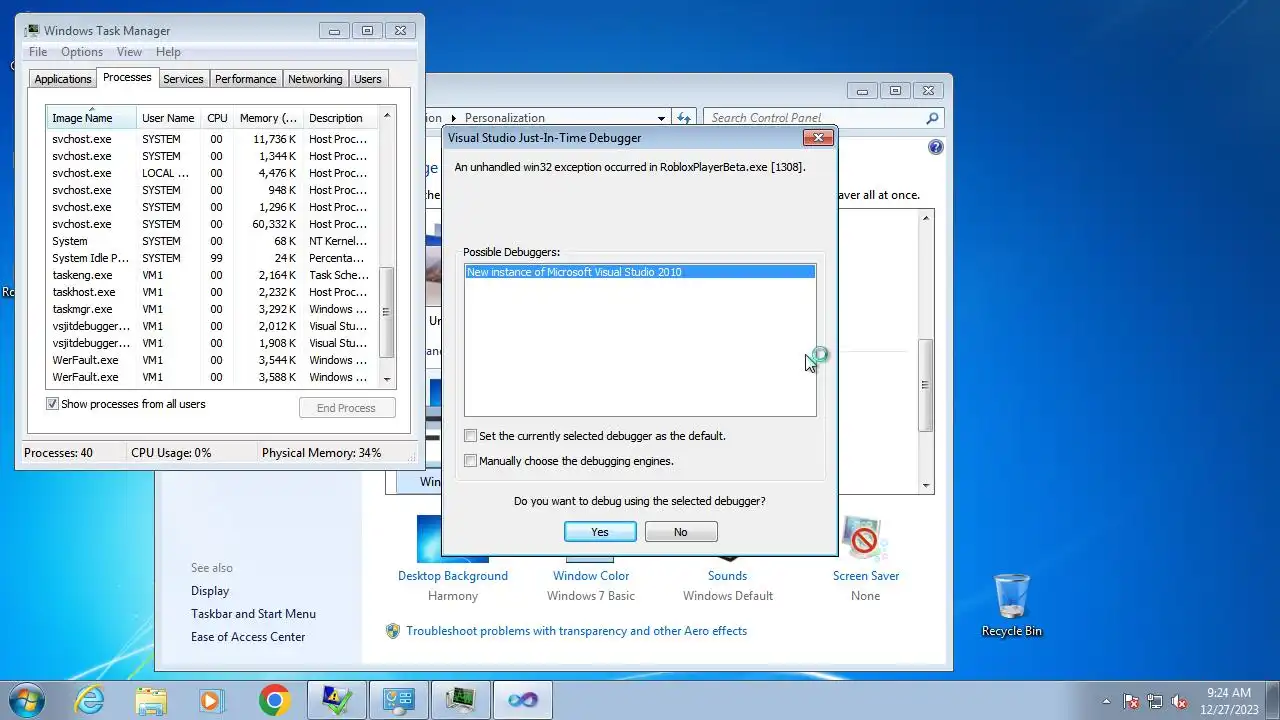Screen dimensions: 1280x720
Task: Open the Screen Saver link
Action: pyautogui.click(x=866, y=576)
